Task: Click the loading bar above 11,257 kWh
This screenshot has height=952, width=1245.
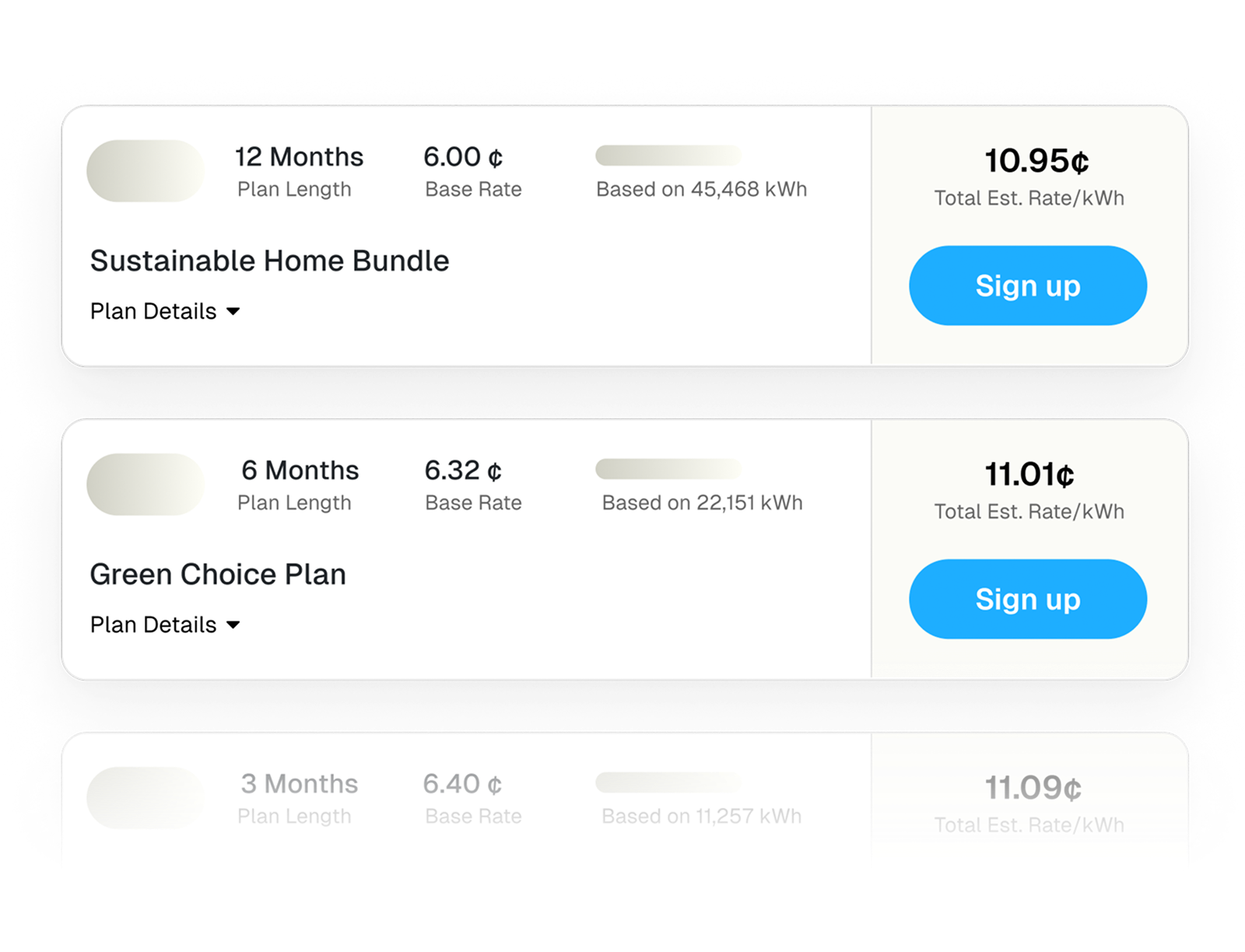Action: (x=668, y=782)
